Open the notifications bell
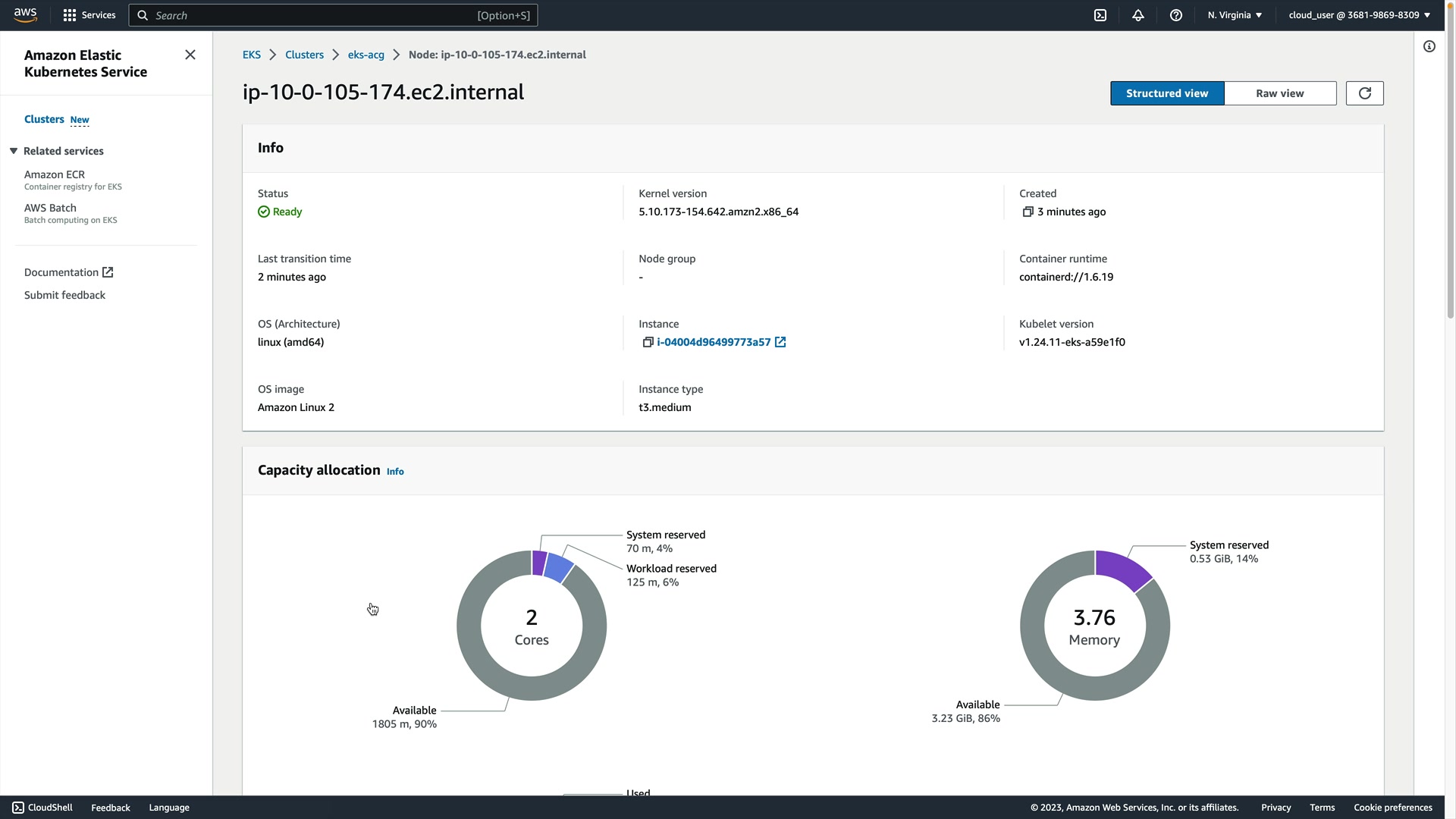 (x=1138, y=15)
